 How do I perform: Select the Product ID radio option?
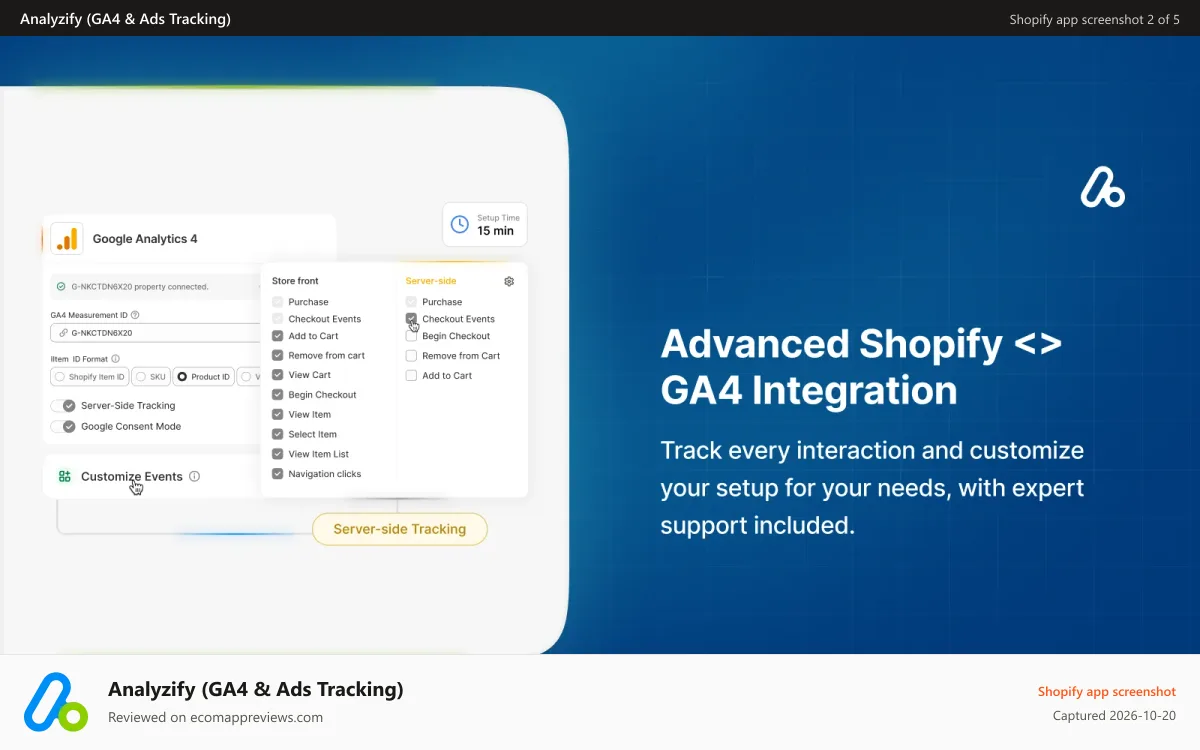(204, 377)
